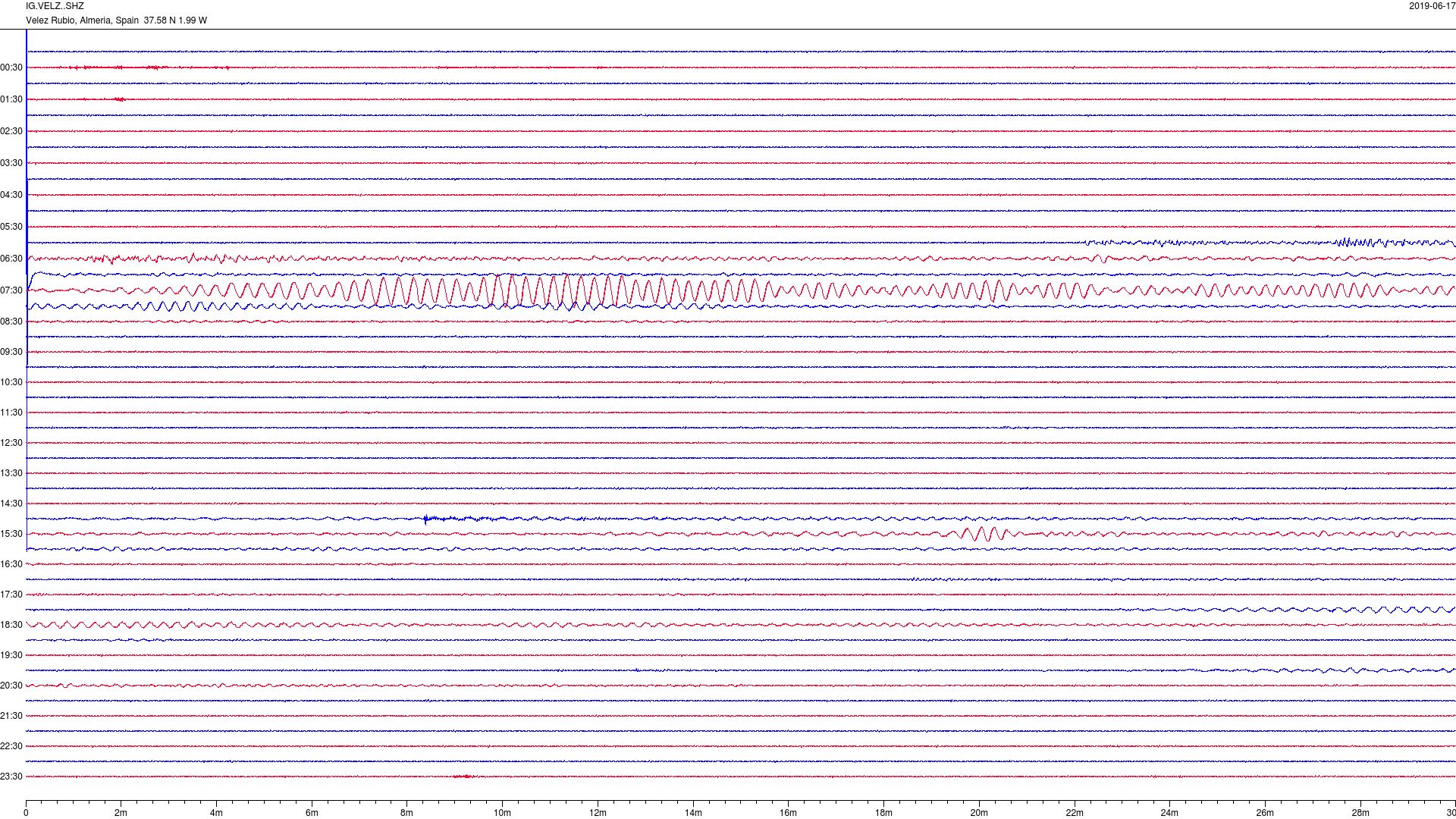Select the 02:30 time label
This screenshot has height=819, width=1456.
point(11,131)
